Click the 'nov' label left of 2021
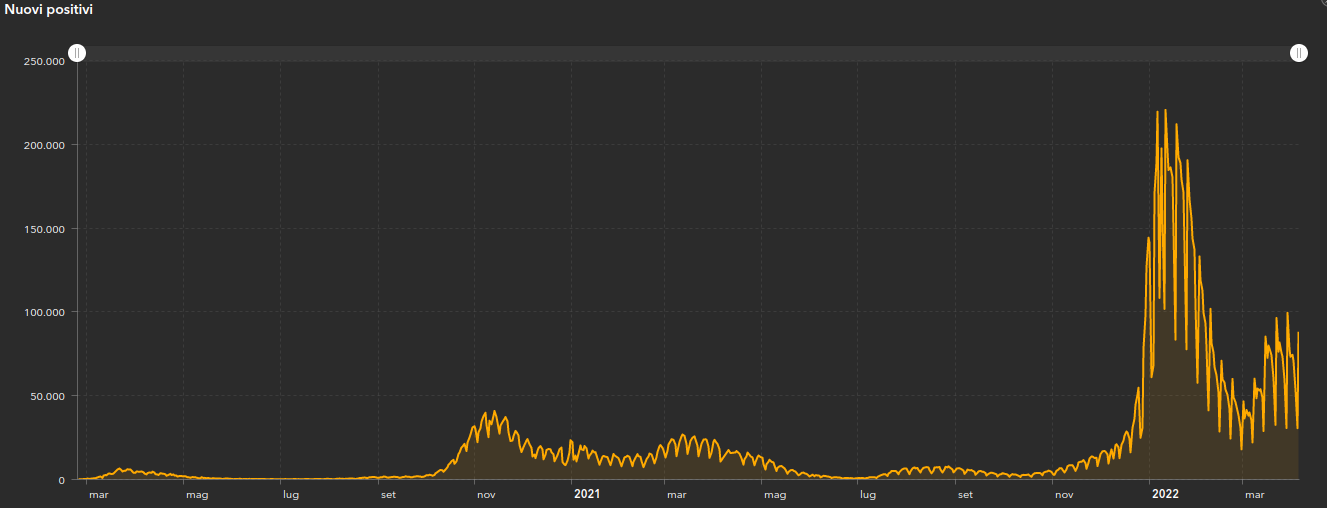Screen dimensions: 1327x508 point(486,494)
